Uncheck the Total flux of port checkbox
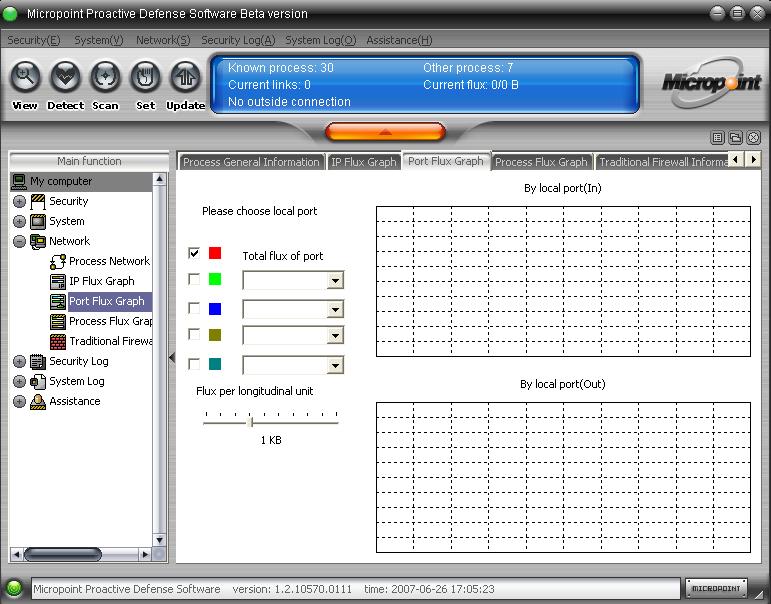This screenshot has height=604, width=771. click(194, 253)
